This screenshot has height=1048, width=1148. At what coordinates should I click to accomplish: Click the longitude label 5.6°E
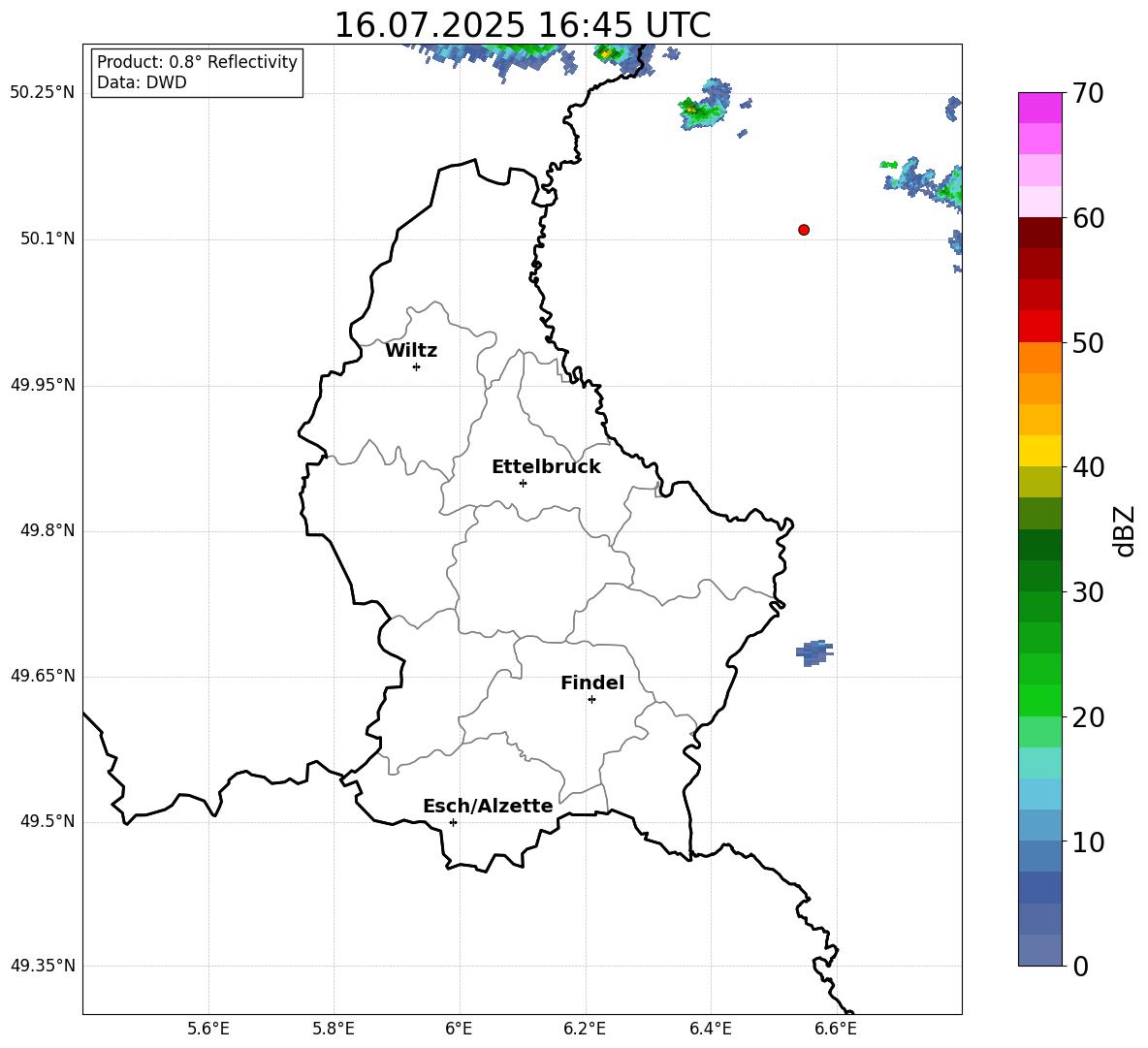(x=208, y=1029)
